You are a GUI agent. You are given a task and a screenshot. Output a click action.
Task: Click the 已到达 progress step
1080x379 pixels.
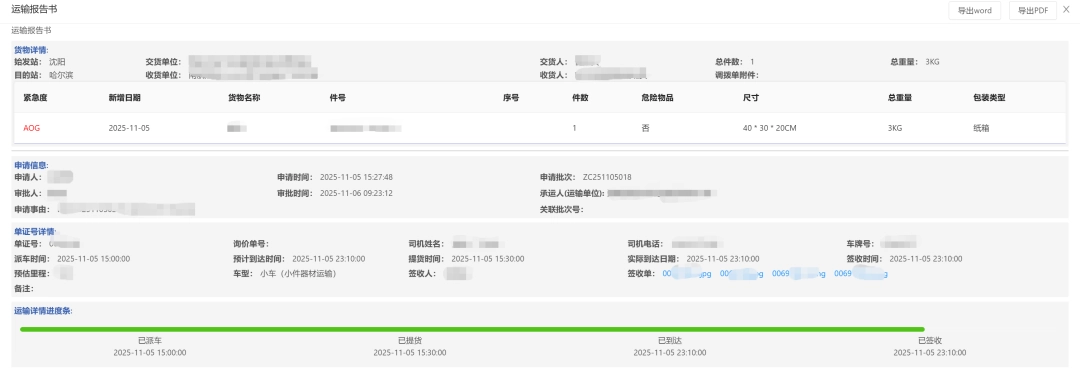point(669,341)
